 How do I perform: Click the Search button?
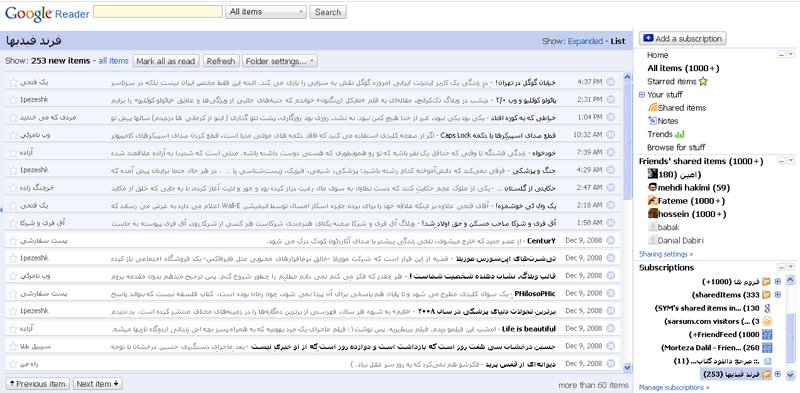(x=328, y=12)
